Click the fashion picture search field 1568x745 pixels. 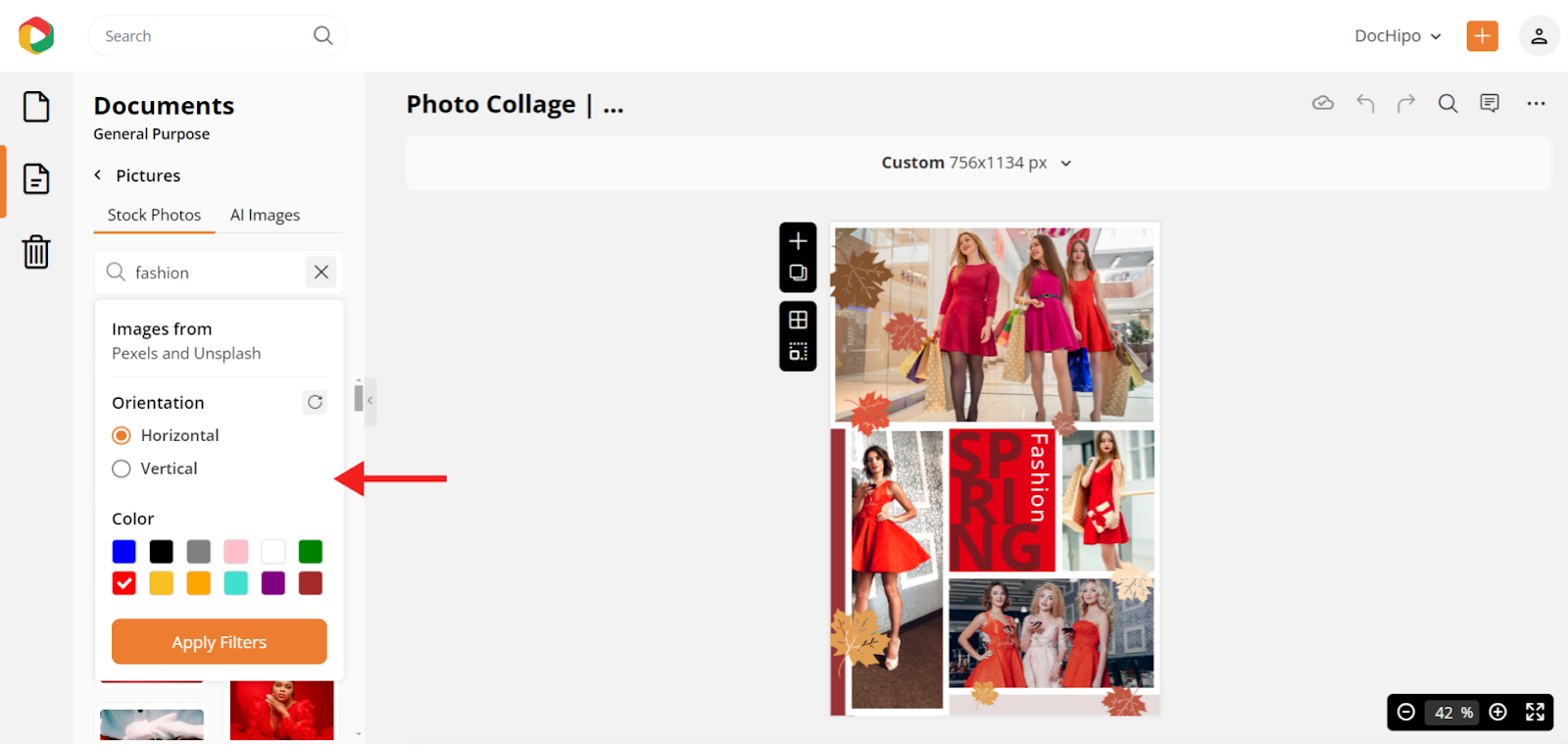[x=218, y=273]
